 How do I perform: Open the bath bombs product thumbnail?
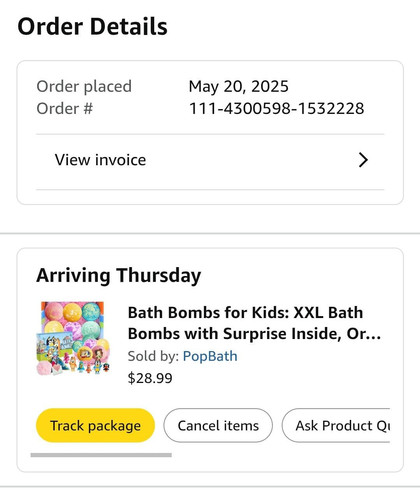pyautogui.click(x=73, y=339)
